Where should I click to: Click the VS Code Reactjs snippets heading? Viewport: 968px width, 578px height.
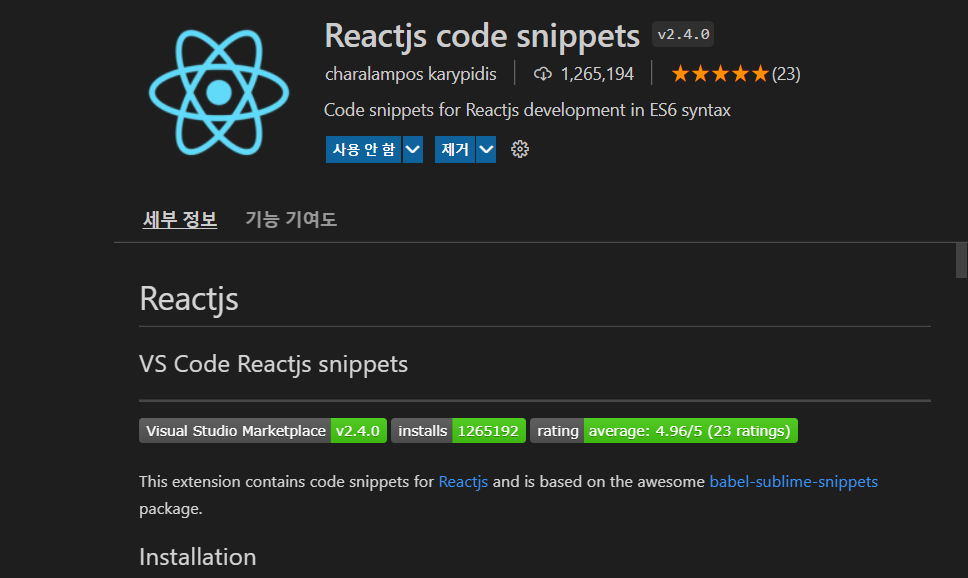point(273,364)
